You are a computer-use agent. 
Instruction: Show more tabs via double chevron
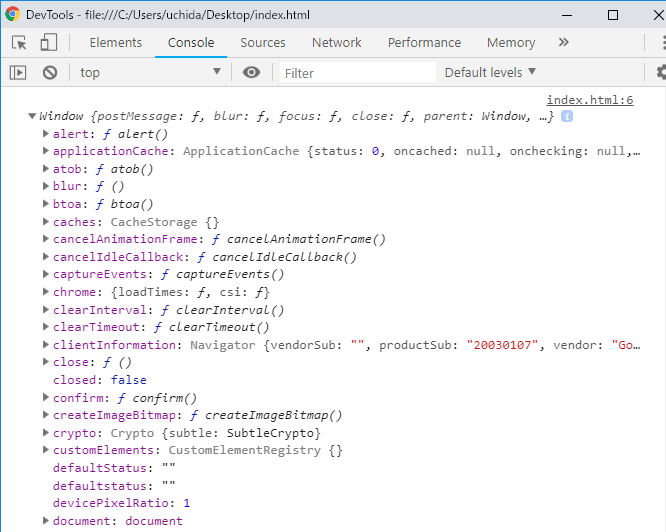pos(563,42)
